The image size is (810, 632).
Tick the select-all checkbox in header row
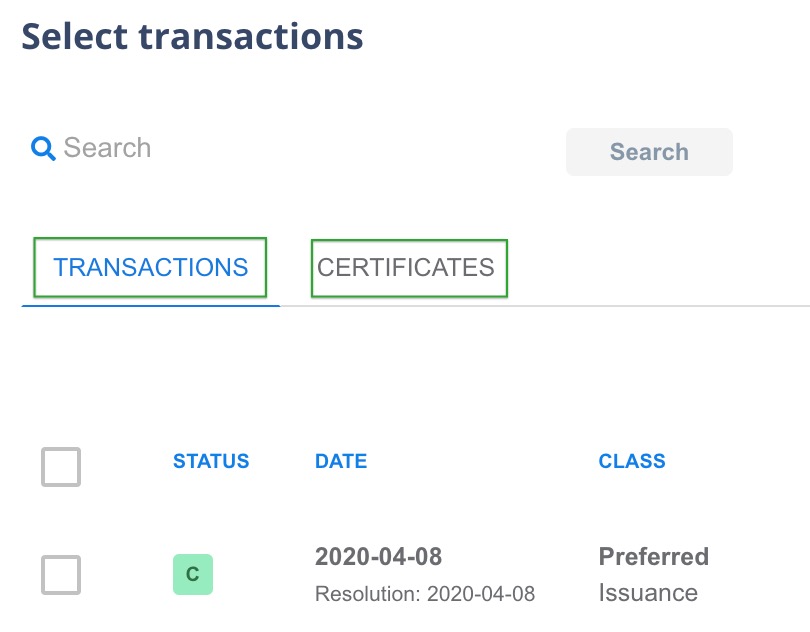61,467
